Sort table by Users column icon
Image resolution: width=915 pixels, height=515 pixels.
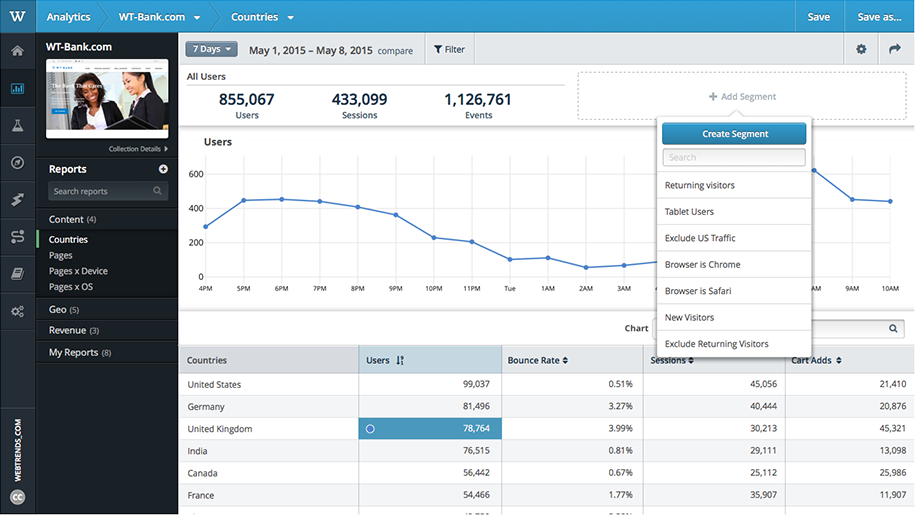coord(400,360)
